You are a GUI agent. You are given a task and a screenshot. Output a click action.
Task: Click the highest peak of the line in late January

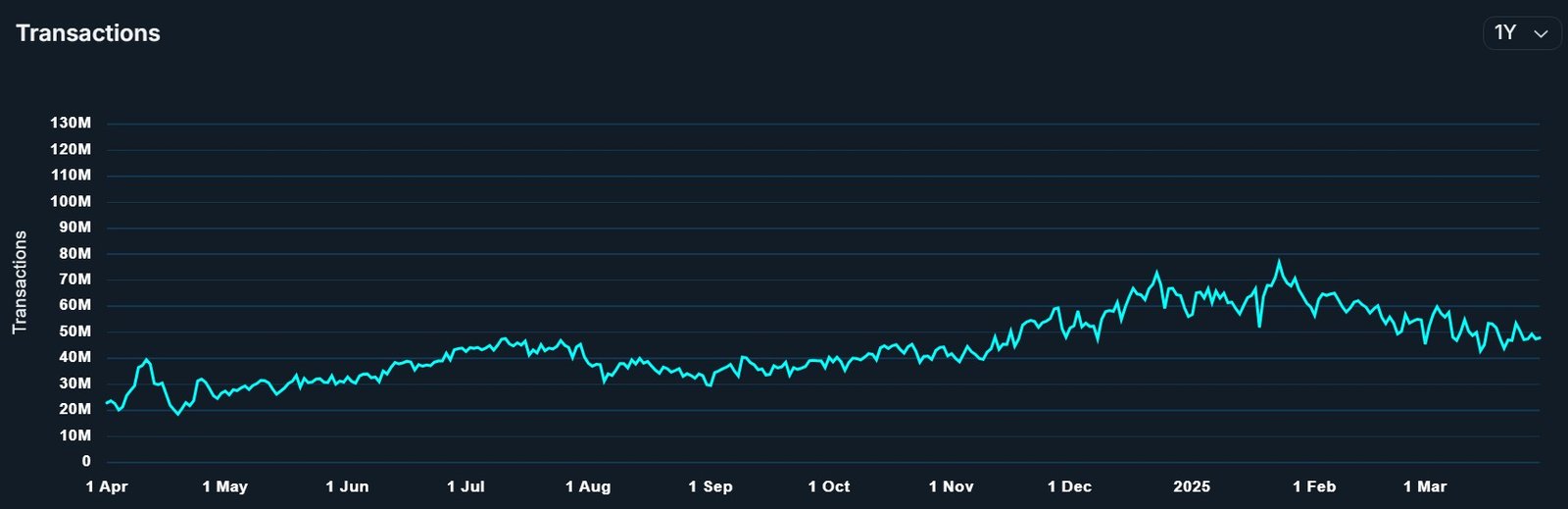click(x=1278, y=262)
